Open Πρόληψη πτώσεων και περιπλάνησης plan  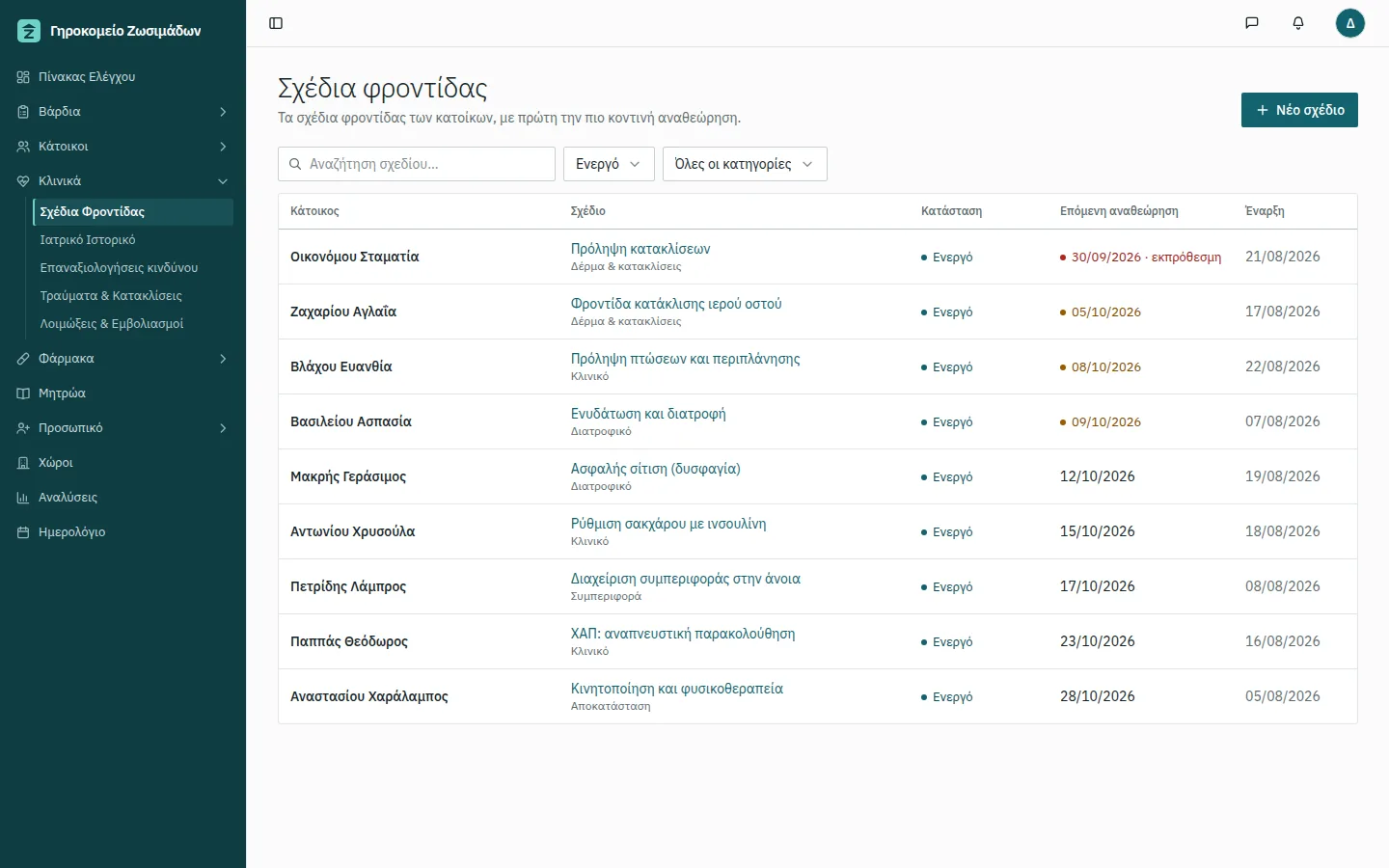click(686, 359)
